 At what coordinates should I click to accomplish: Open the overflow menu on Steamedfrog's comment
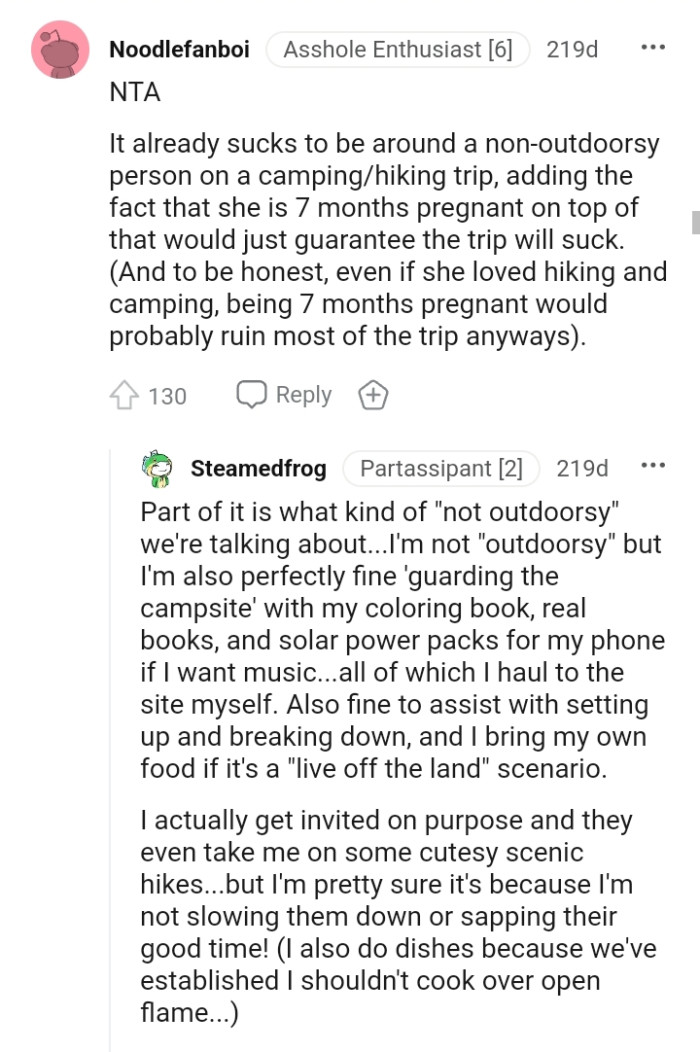pyautogui.click(x=655, y=466)
